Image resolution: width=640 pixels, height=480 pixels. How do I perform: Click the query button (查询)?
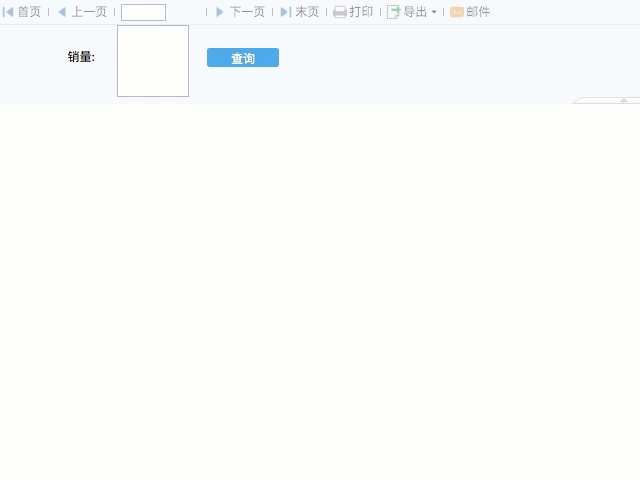click(x=243, y=58)
